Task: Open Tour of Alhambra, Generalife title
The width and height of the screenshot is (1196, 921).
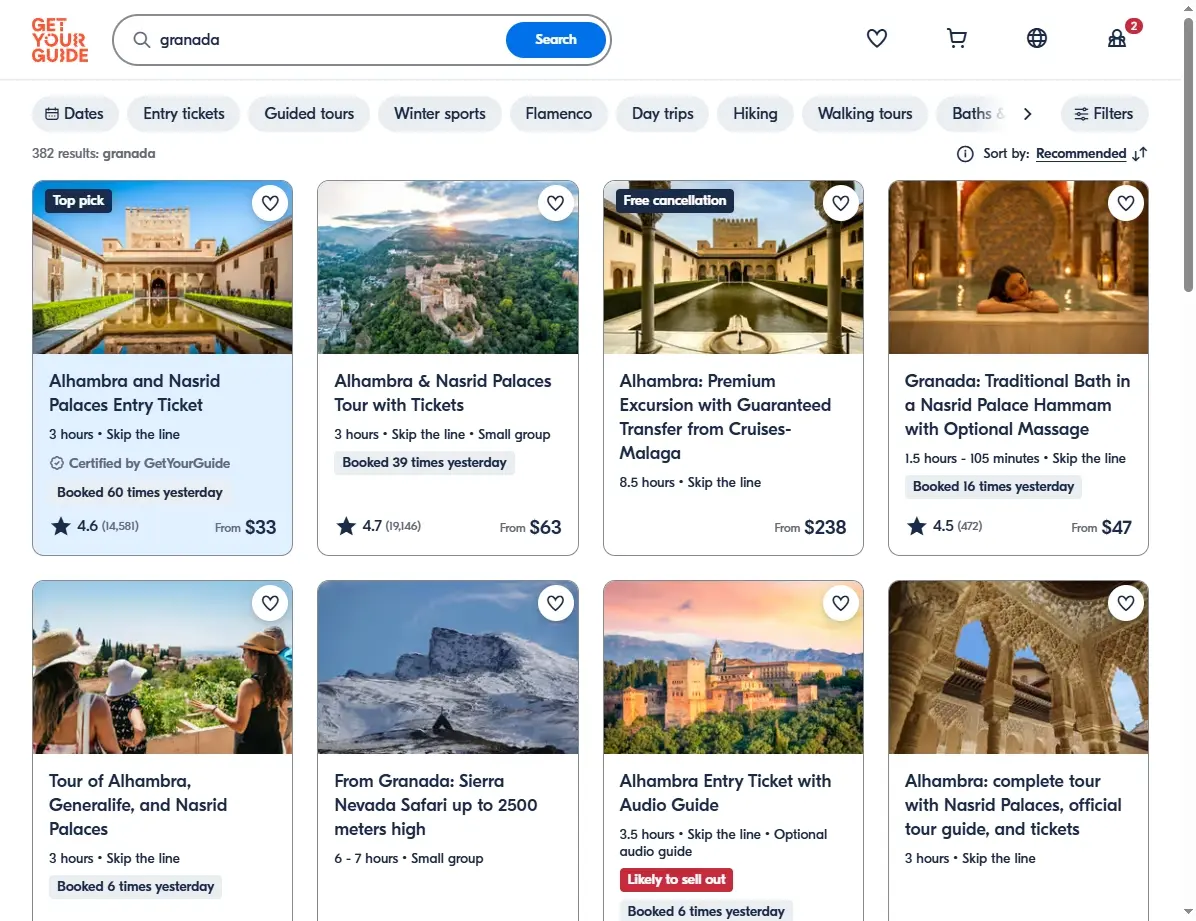Action: pyautogui.click(x=138, y=805)
